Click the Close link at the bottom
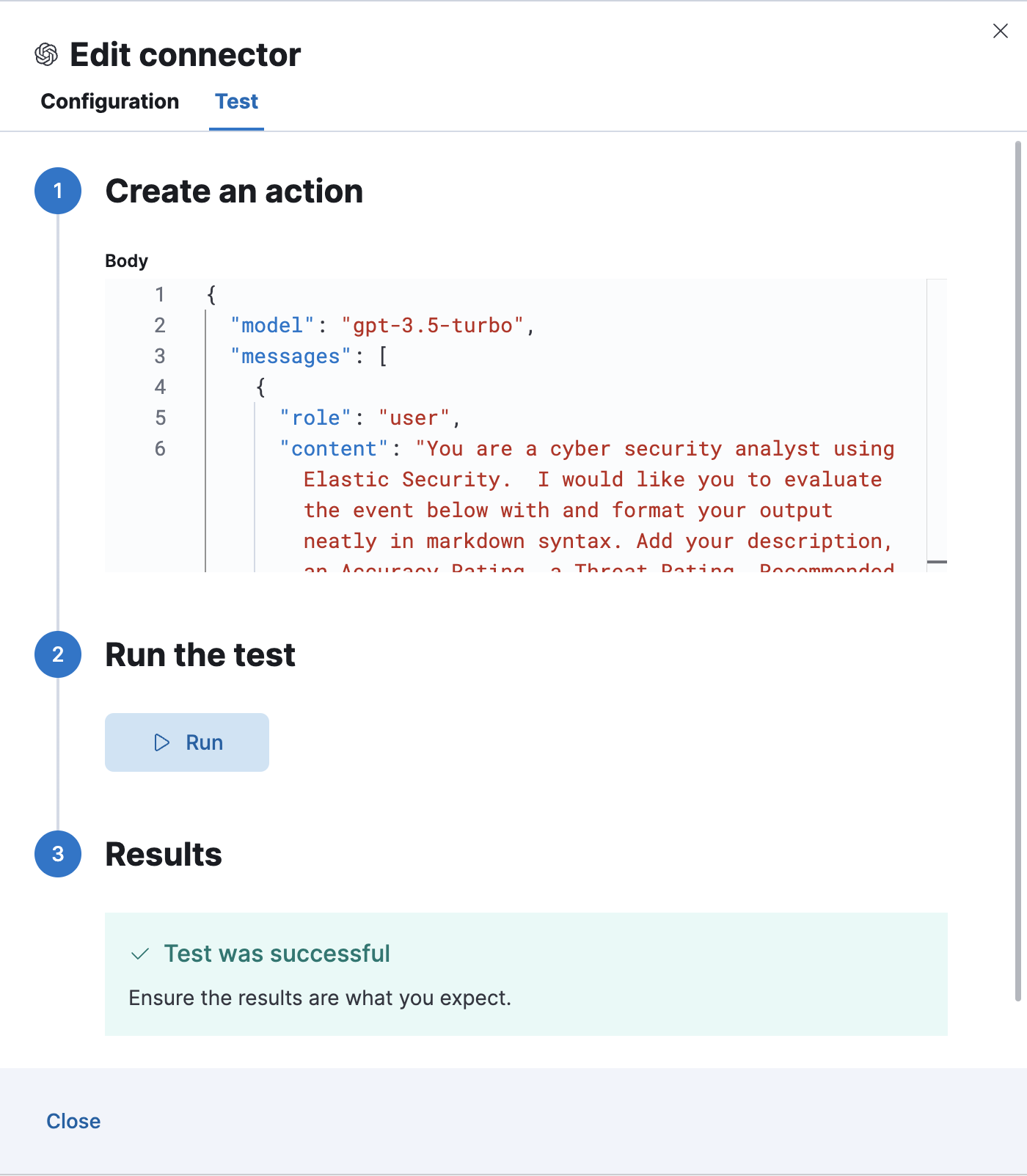This screenshot has width=1027, height=1176. (x=73, y=1121)
